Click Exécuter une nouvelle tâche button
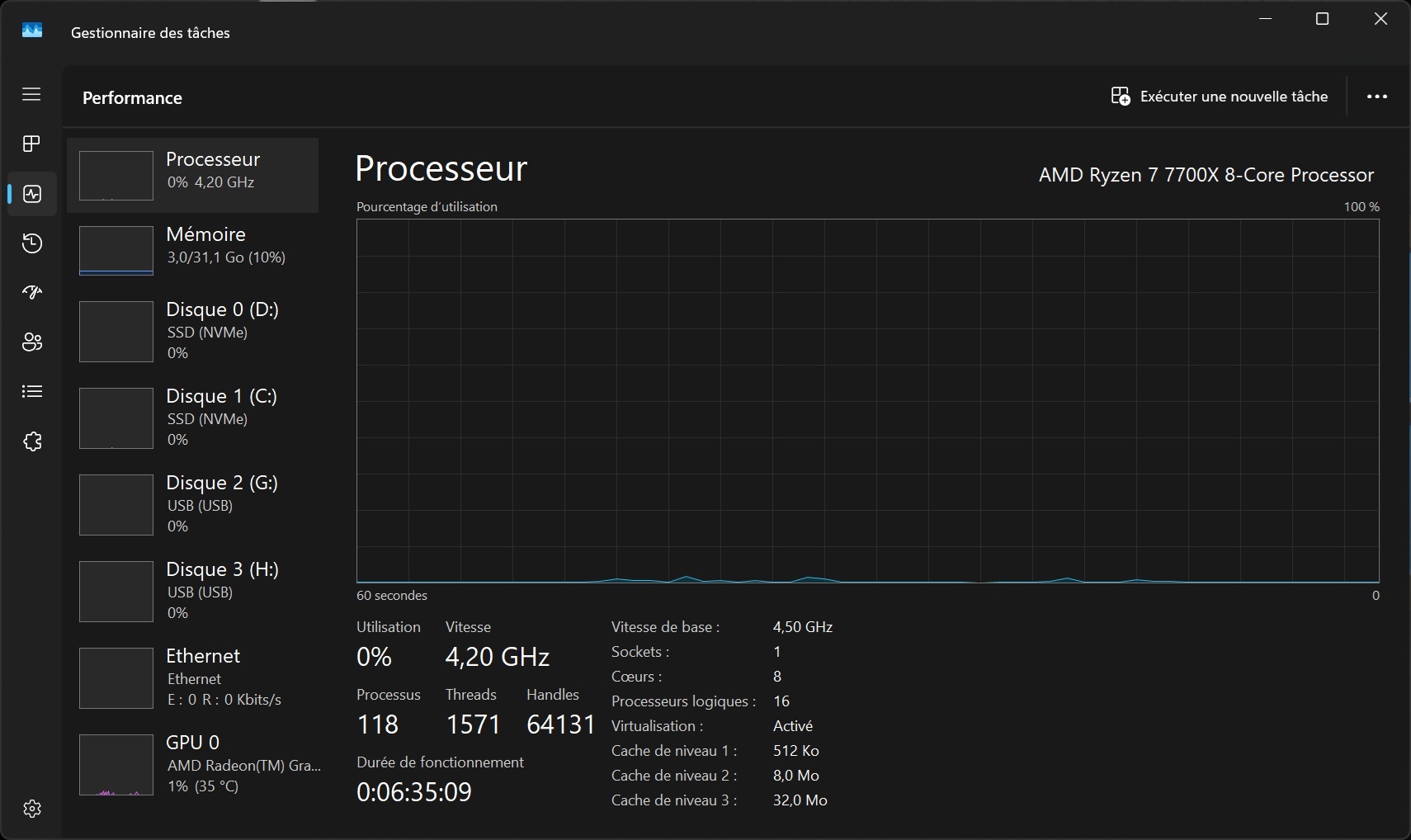Screen dimensions: 1411x840 coord(1220,97)
